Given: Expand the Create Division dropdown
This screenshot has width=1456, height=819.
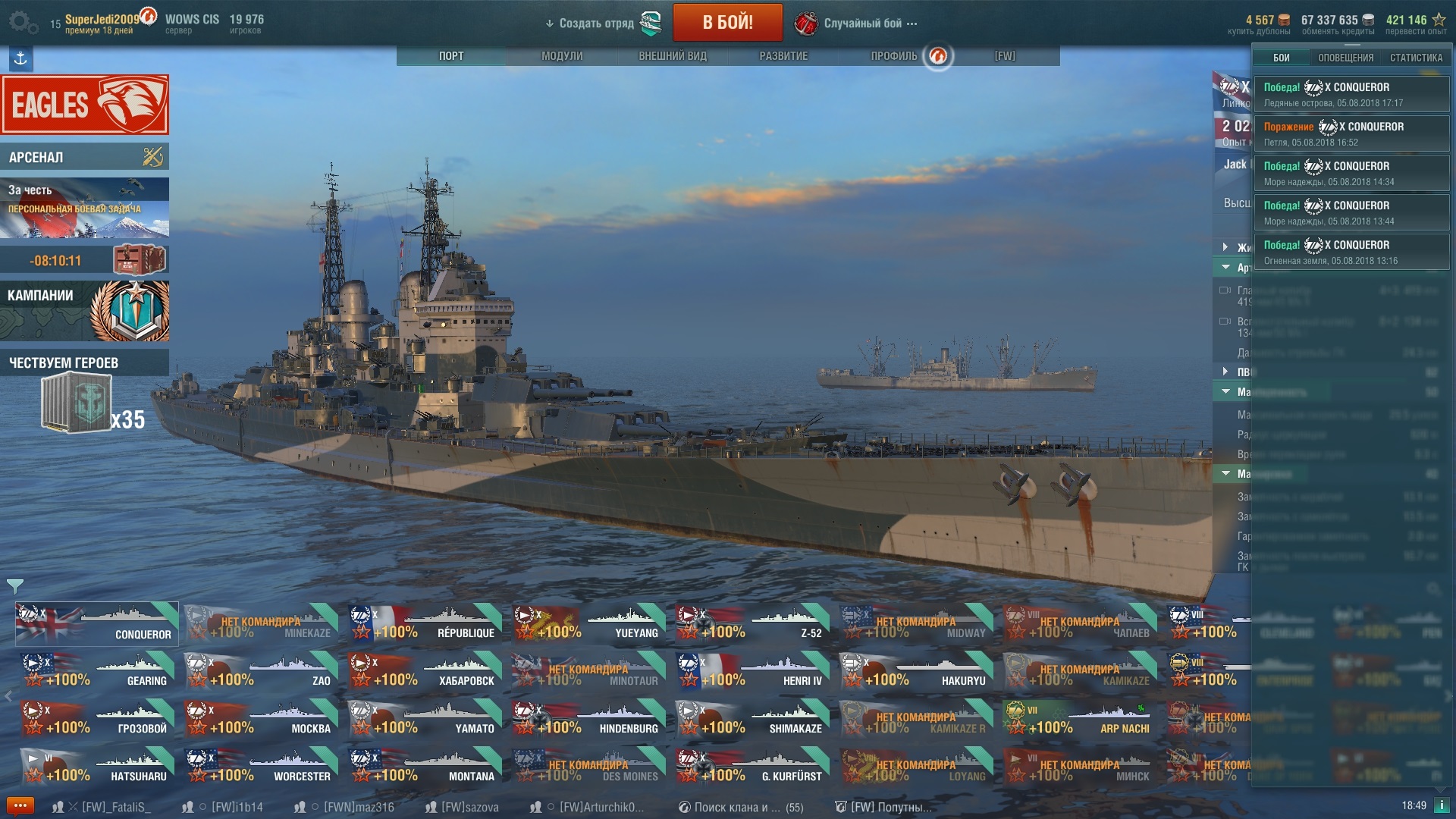Looking at the screenshot, I should [x=603, y=24].
